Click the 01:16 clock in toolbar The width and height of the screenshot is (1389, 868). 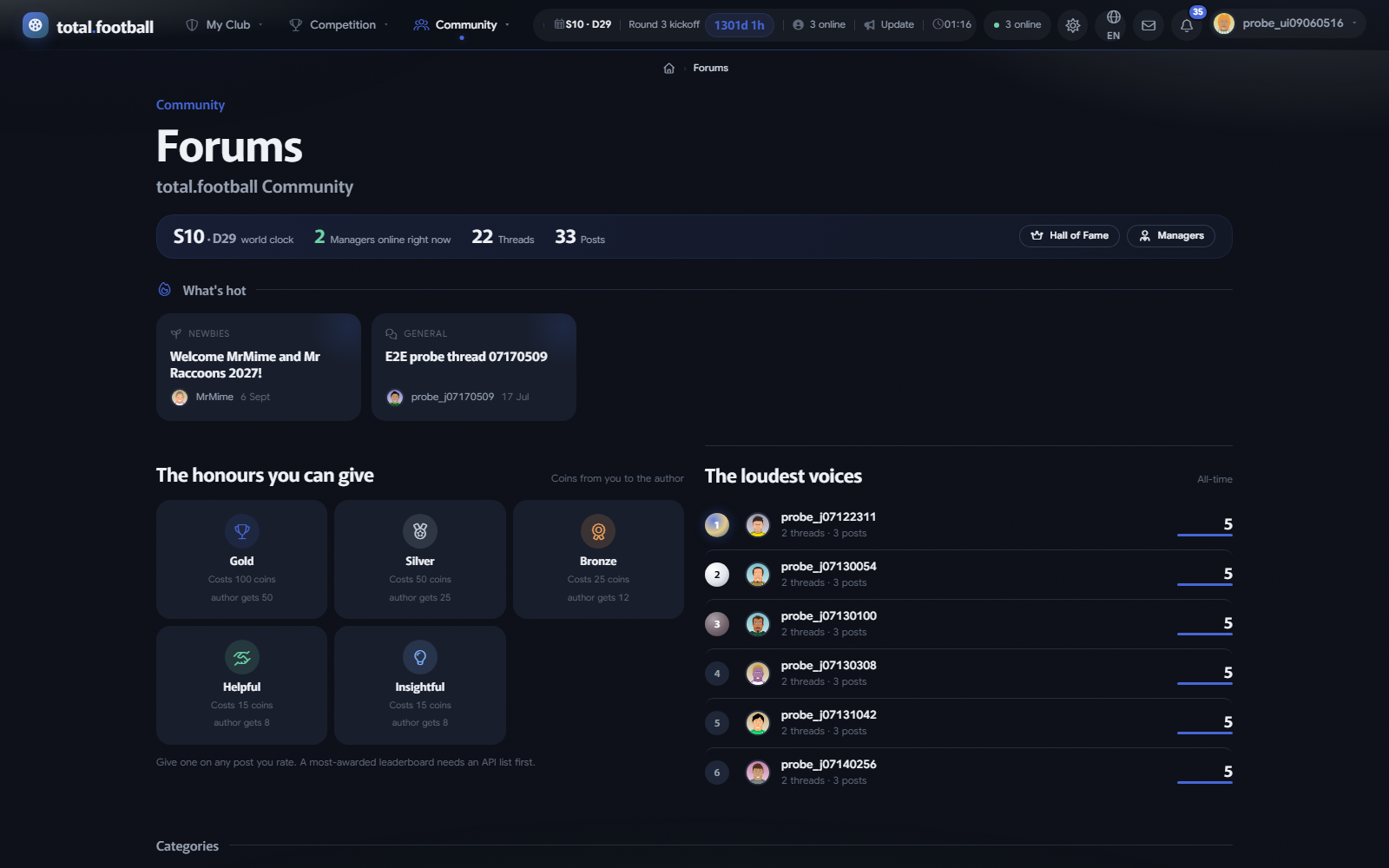[x=951, y=25]
